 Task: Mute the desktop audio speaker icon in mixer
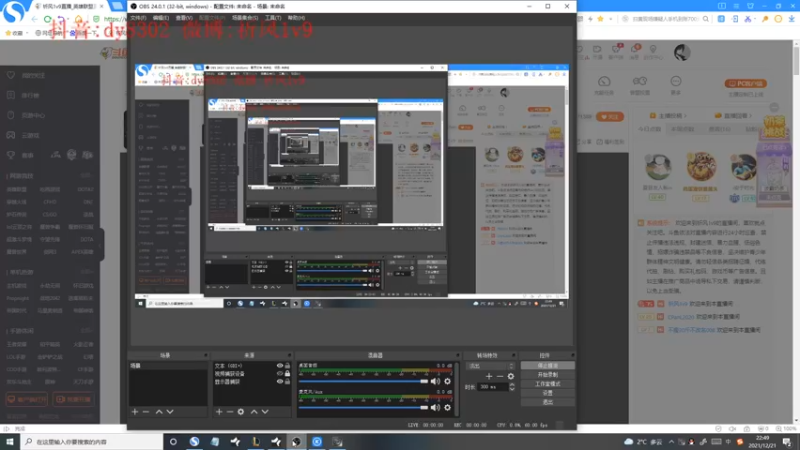(435, 381)
